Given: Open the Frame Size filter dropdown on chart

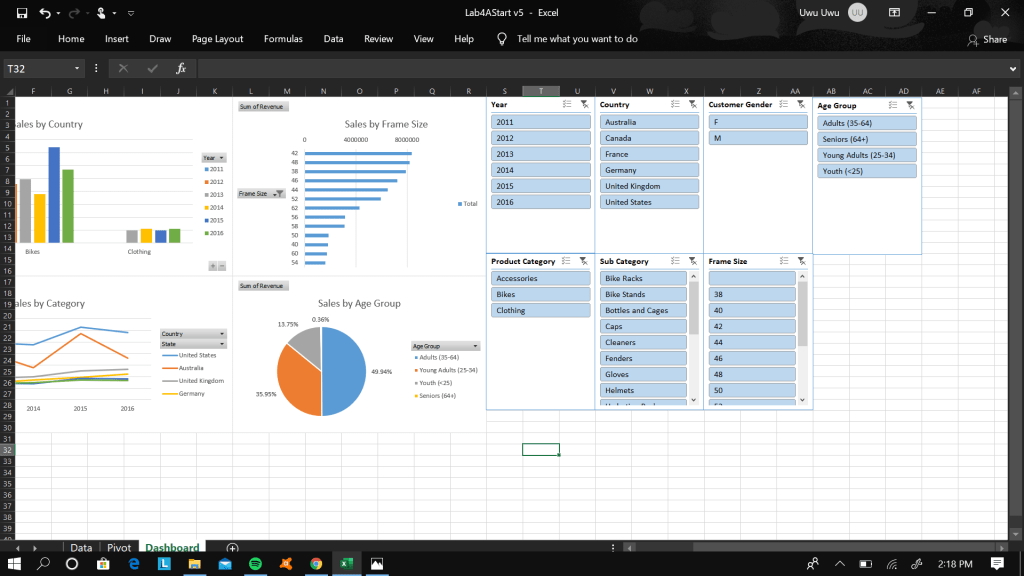Looking at the screenshot, I should [x=277, y=193].
